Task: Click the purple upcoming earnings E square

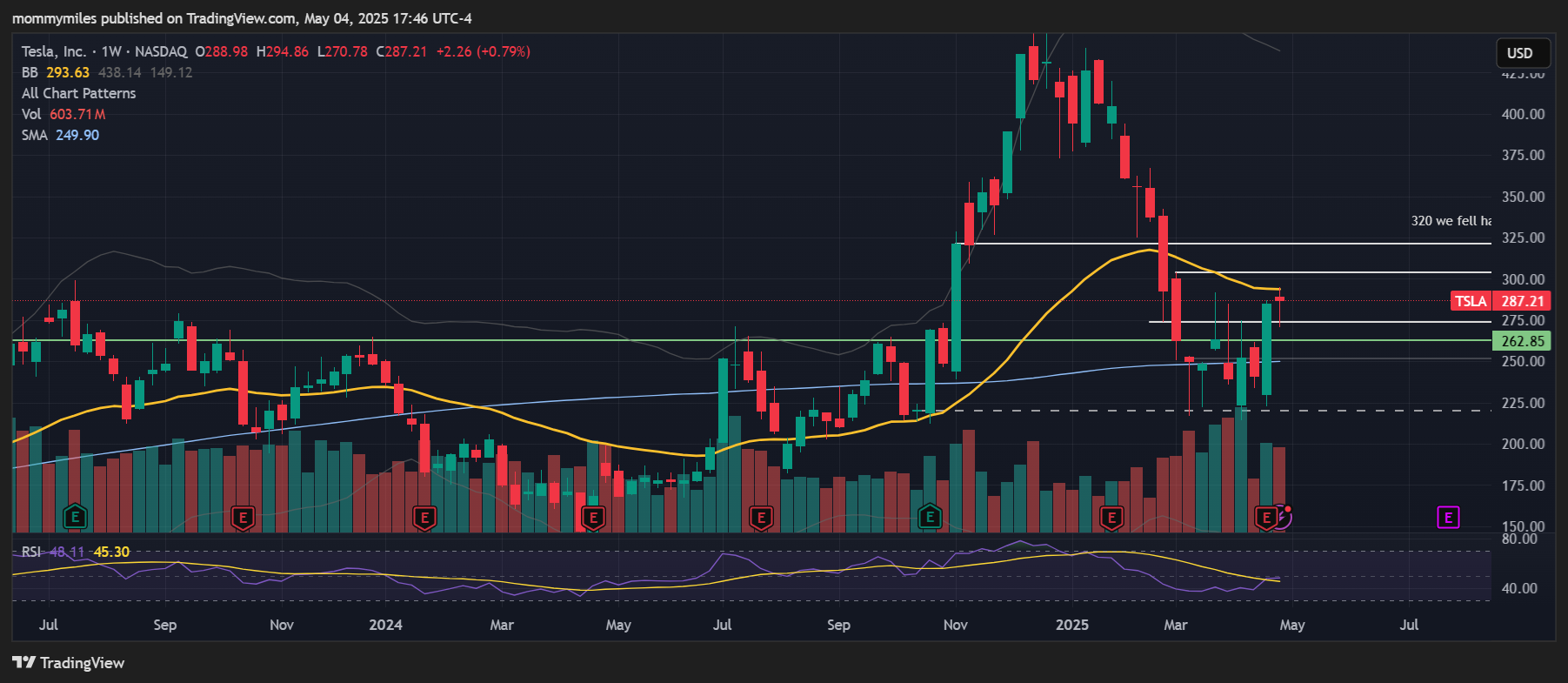Action: click(x=1448, y=518)
